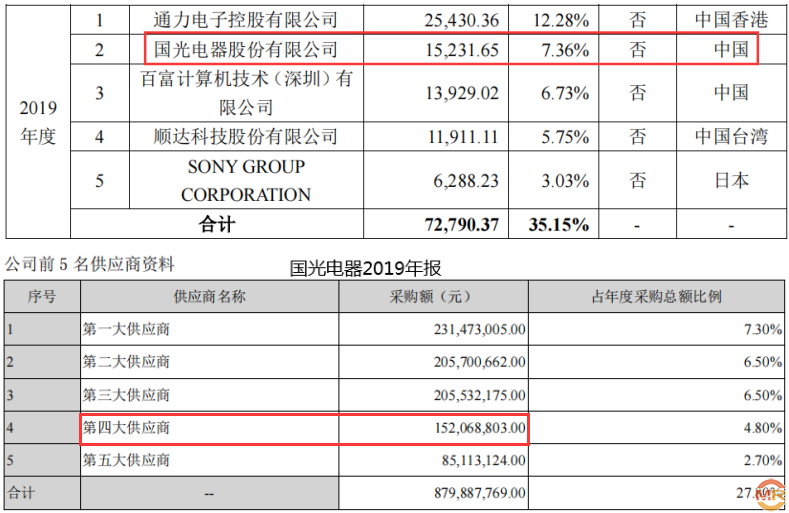Click the value 11,911.11
Screen dimensions: 789x513
click(x=462, y=137)
